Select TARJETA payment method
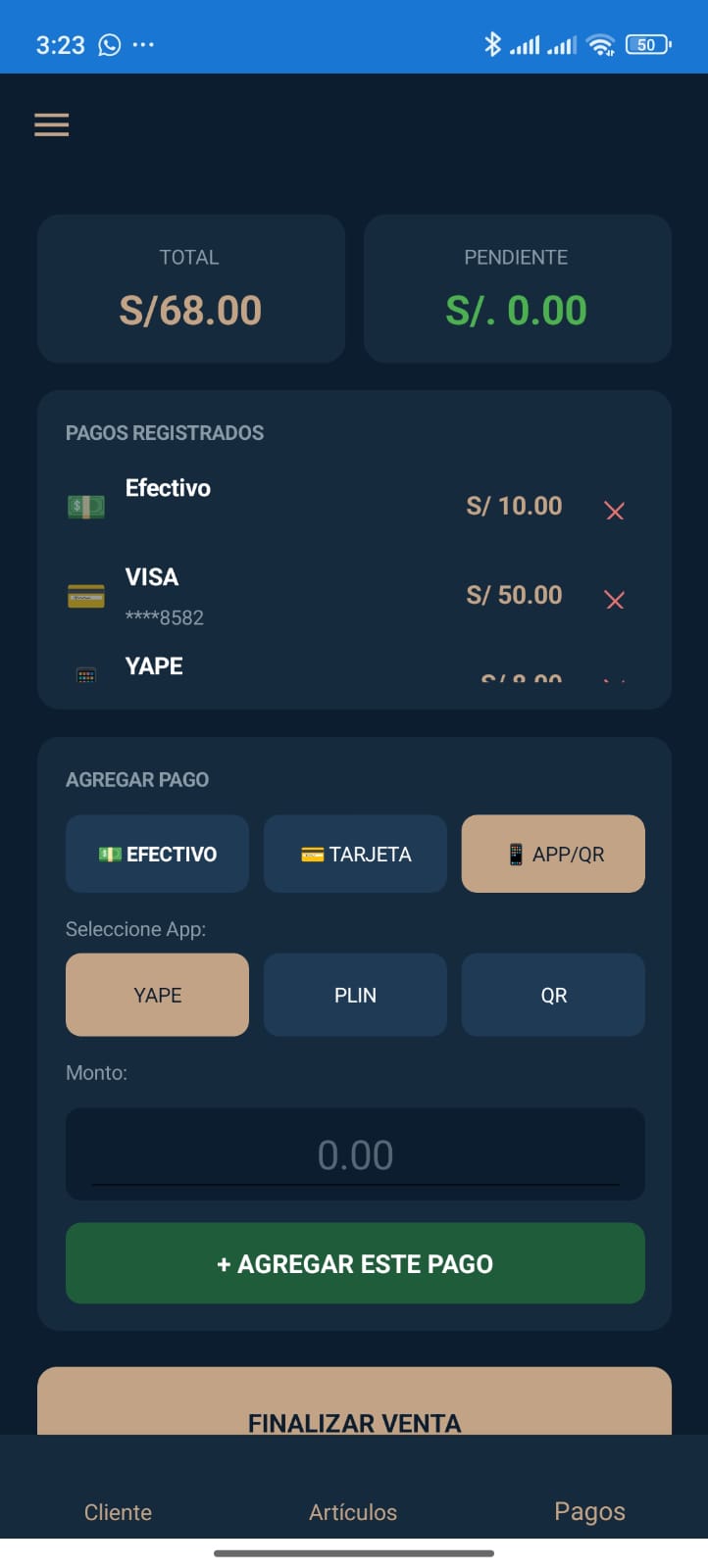This screenshot has width=708, height=1568. click(355, 854)
